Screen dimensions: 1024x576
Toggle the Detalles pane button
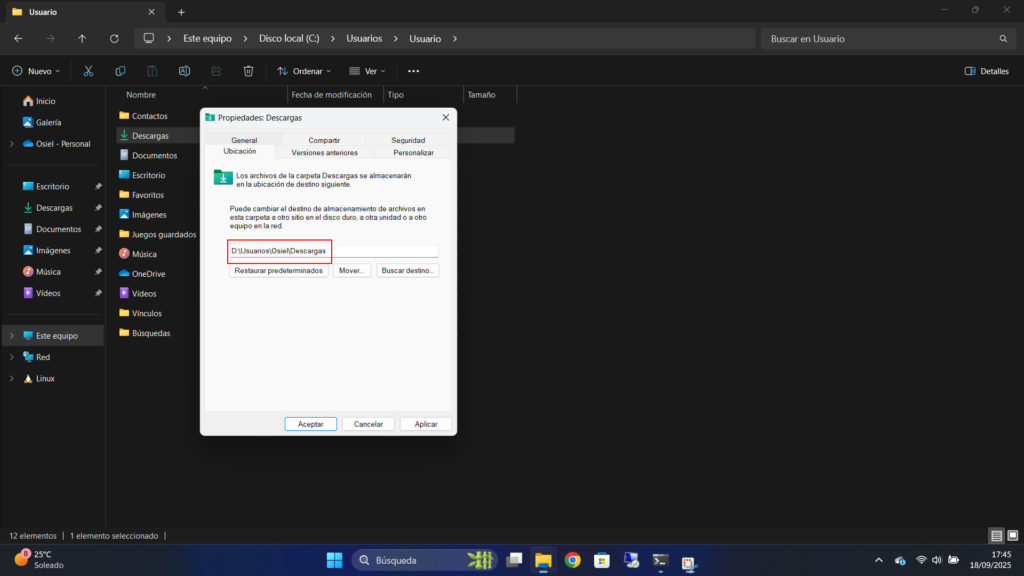pyautogui.click(x=986, y=71)
